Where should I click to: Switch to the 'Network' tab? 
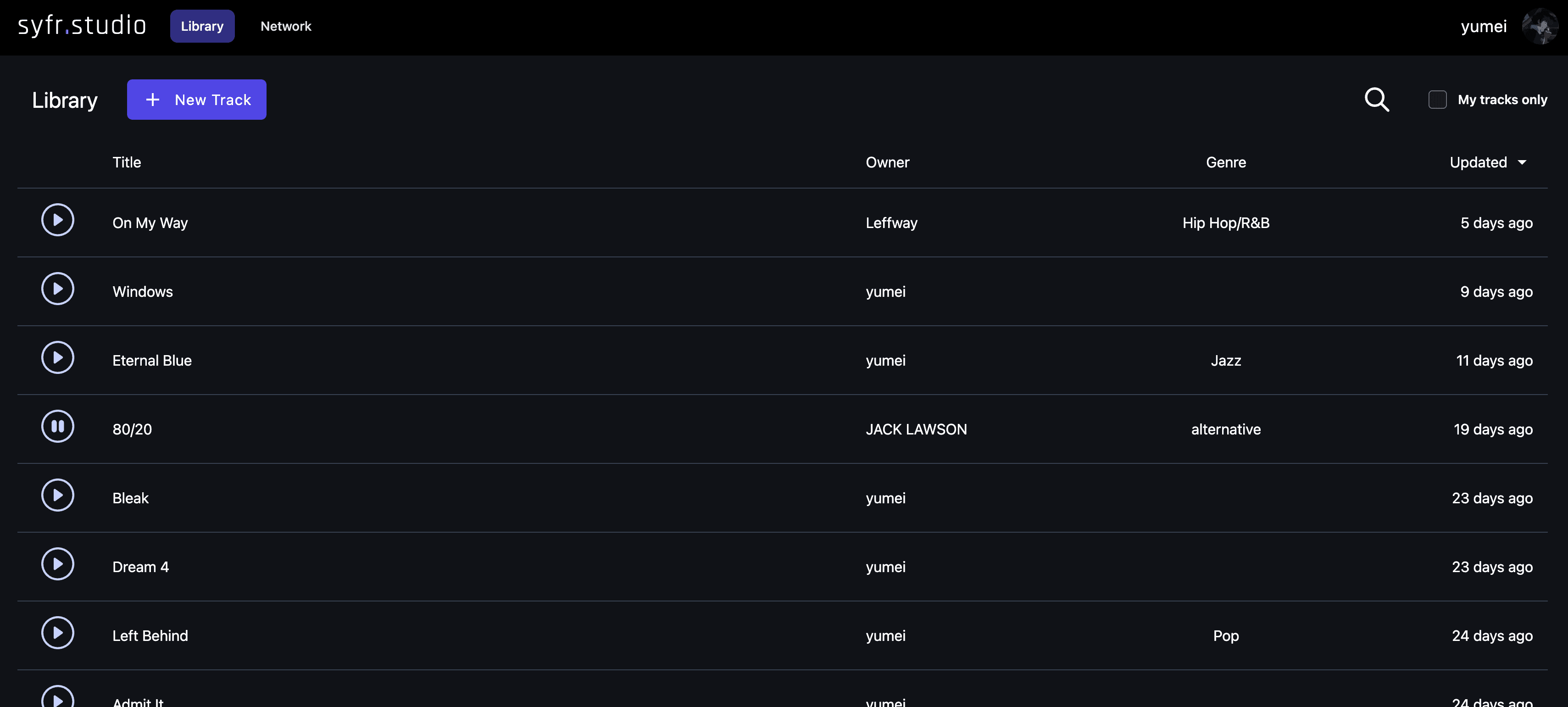285,25
